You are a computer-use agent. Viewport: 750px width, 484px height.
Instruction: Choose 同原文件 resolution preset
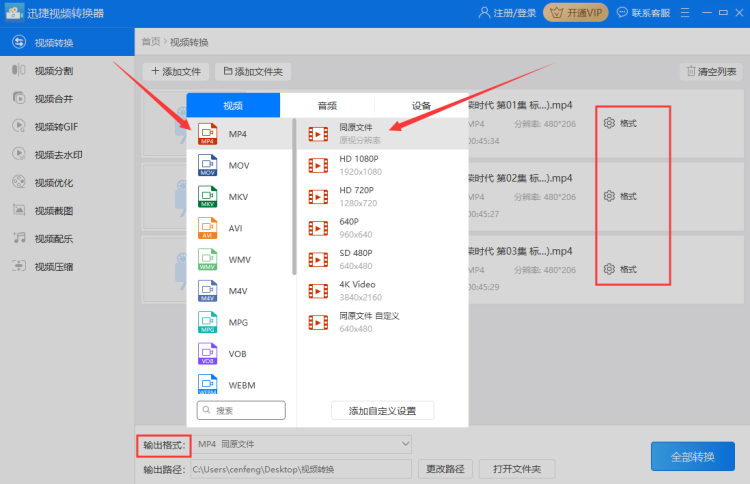pos(382,134)
